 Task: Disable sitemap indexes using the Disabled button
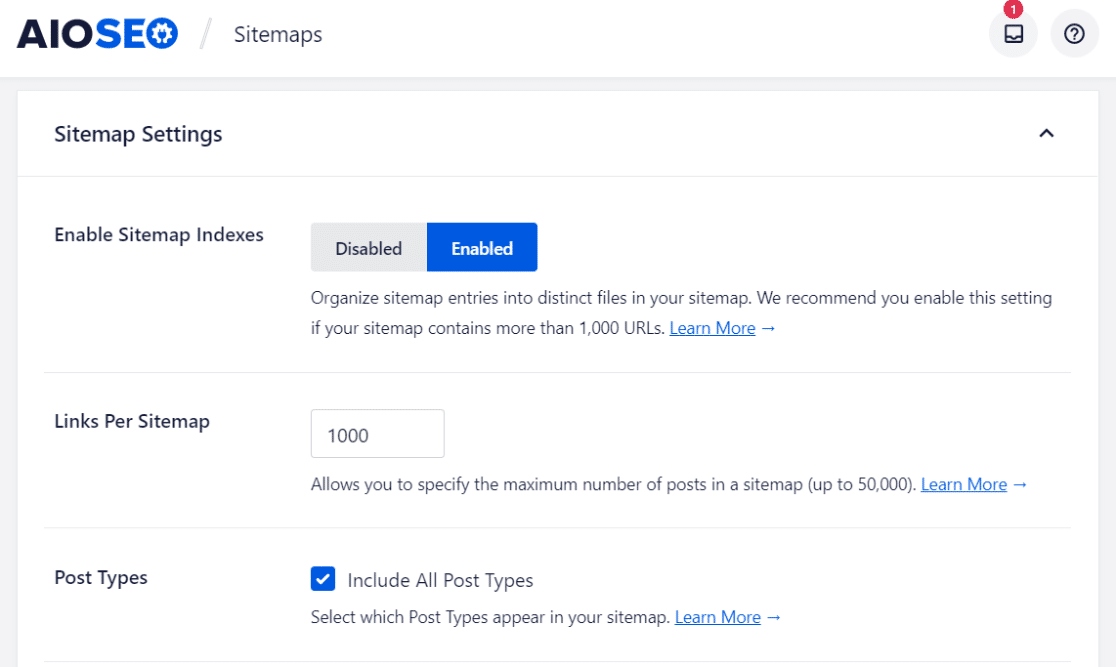tap(368, 247)
